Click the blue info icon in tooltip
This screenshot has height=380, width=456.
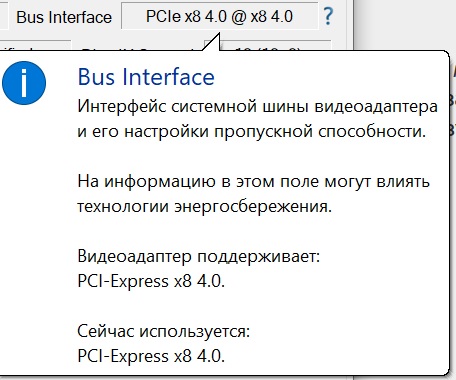[x=24, y=83]
